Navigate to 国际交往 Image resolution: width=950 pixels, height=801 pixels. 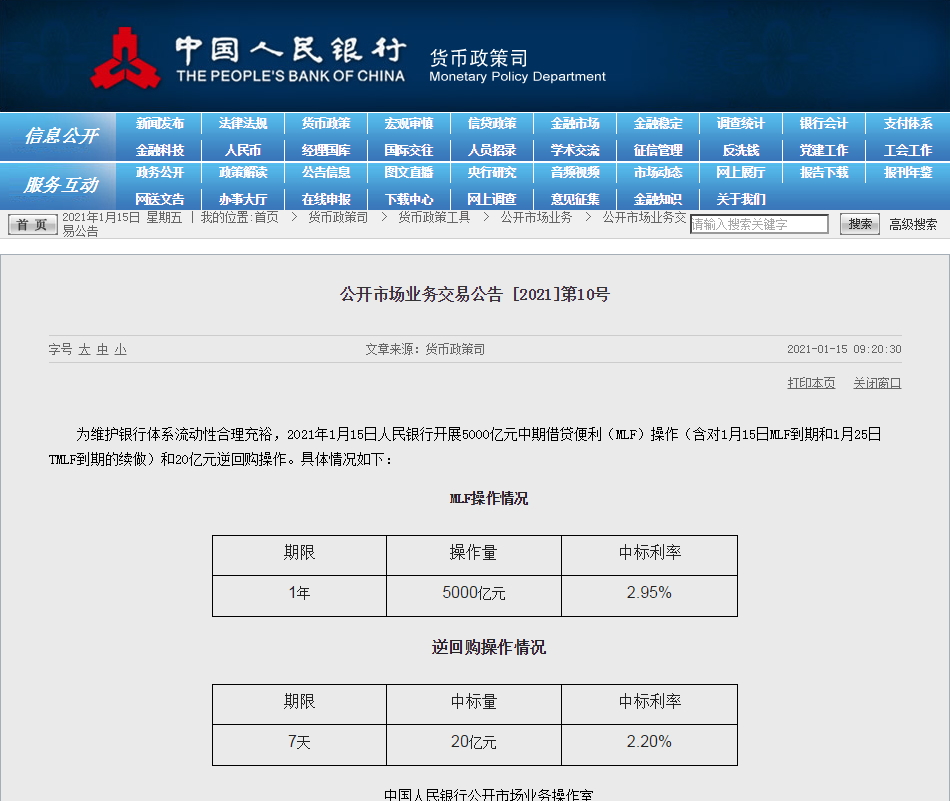(x=409, y=150)
